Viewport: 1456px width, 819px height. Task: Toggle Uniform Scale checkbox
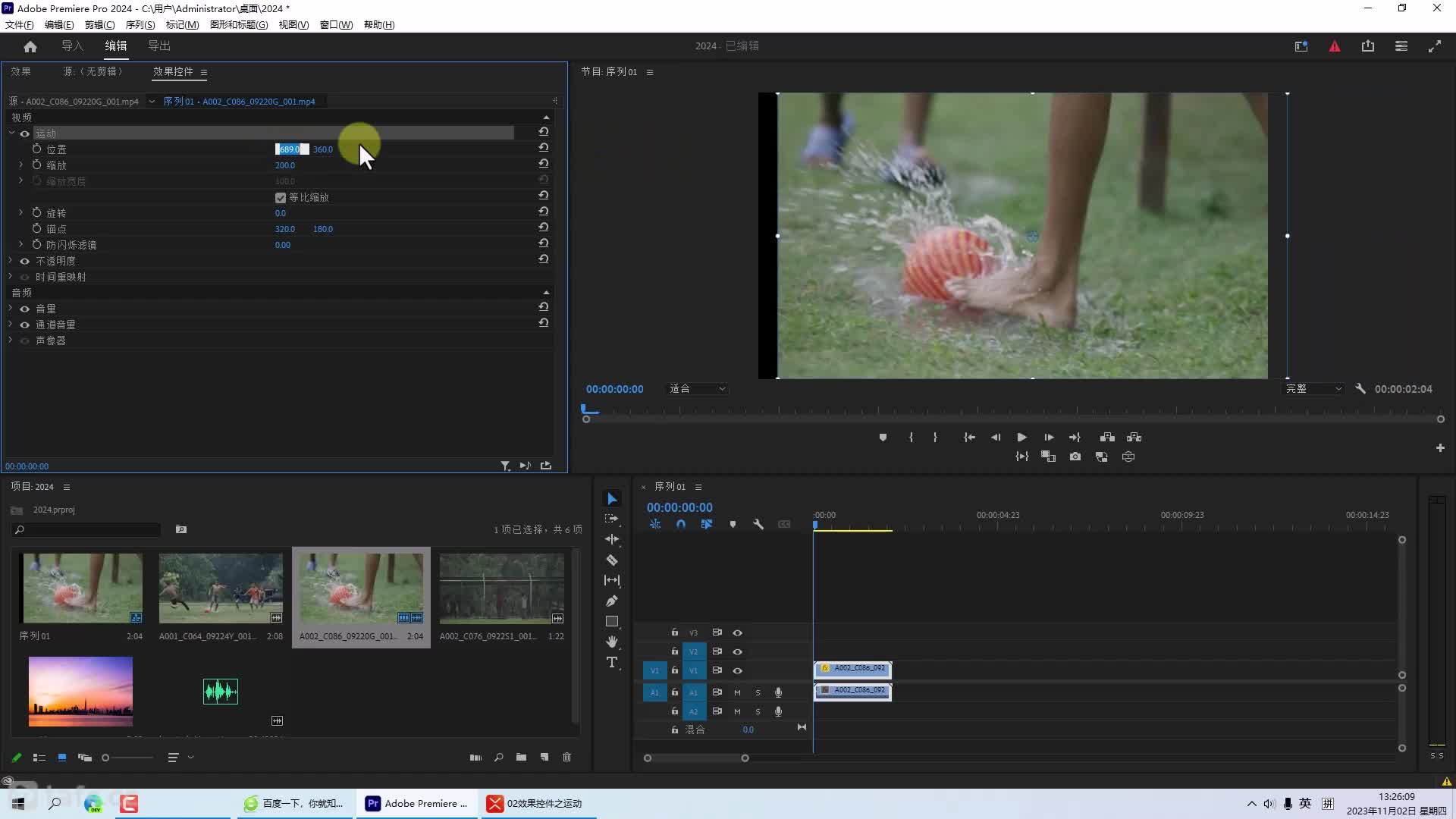pos(281,197)
